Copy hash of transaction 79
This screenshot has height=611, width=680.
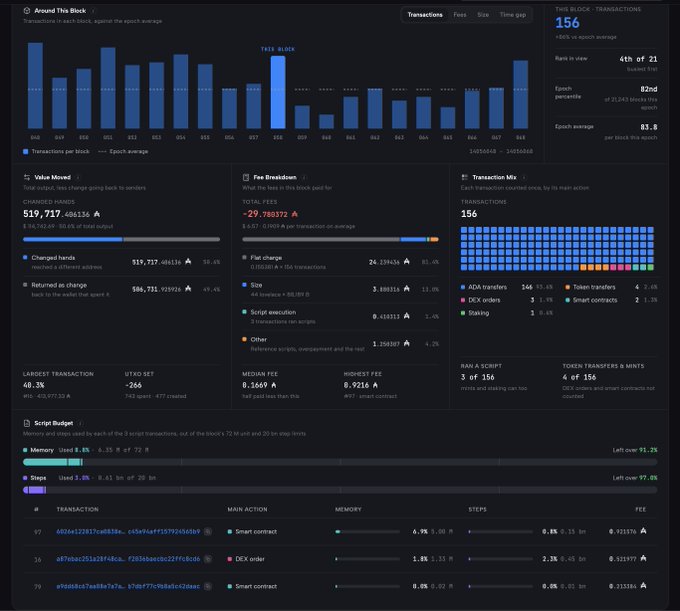pyautogui.click(x=208, y=586)
